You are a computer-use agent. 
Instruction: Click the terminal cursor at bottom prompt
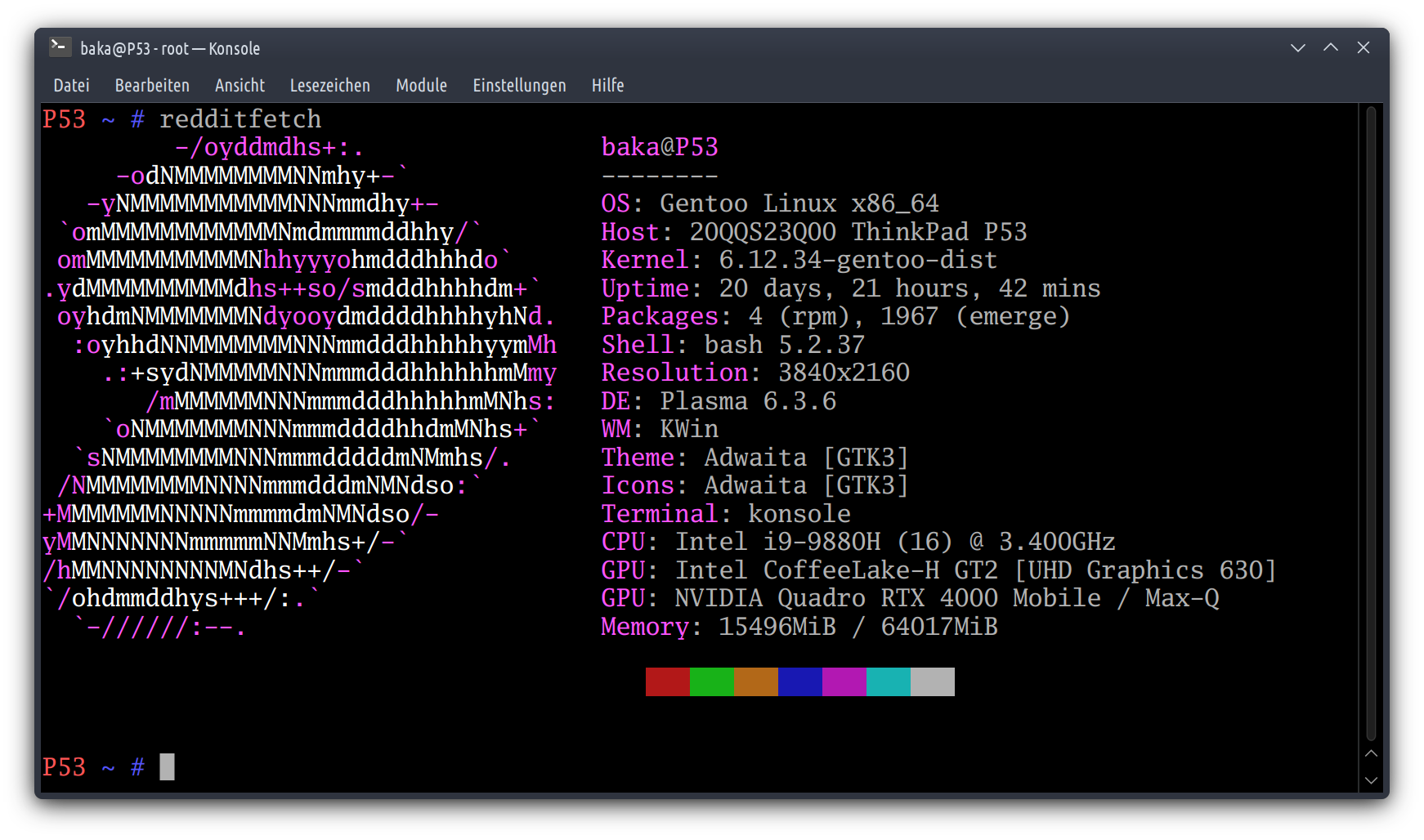point(167,766)
